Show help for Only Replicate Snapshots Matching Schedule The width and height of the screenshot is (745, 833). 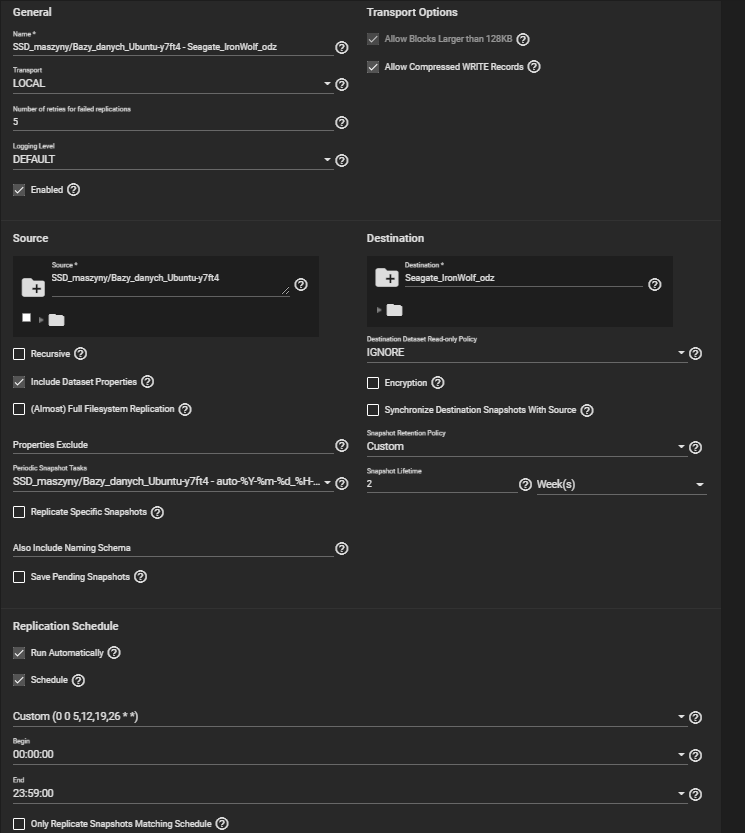click(222, 823)
